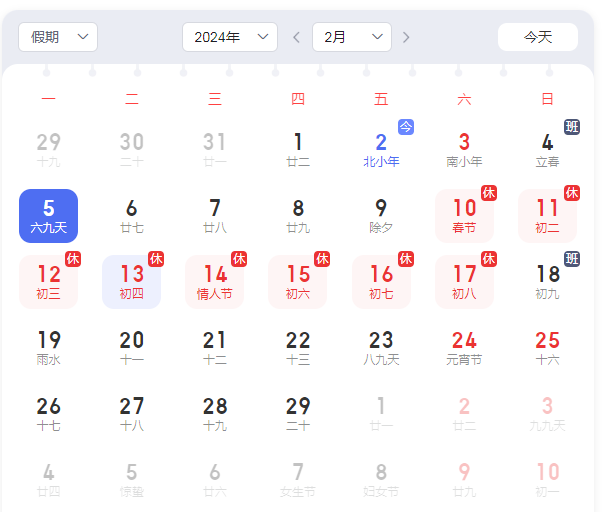
Task: Click the 今天 today button
Action: [x=538, y=37]
